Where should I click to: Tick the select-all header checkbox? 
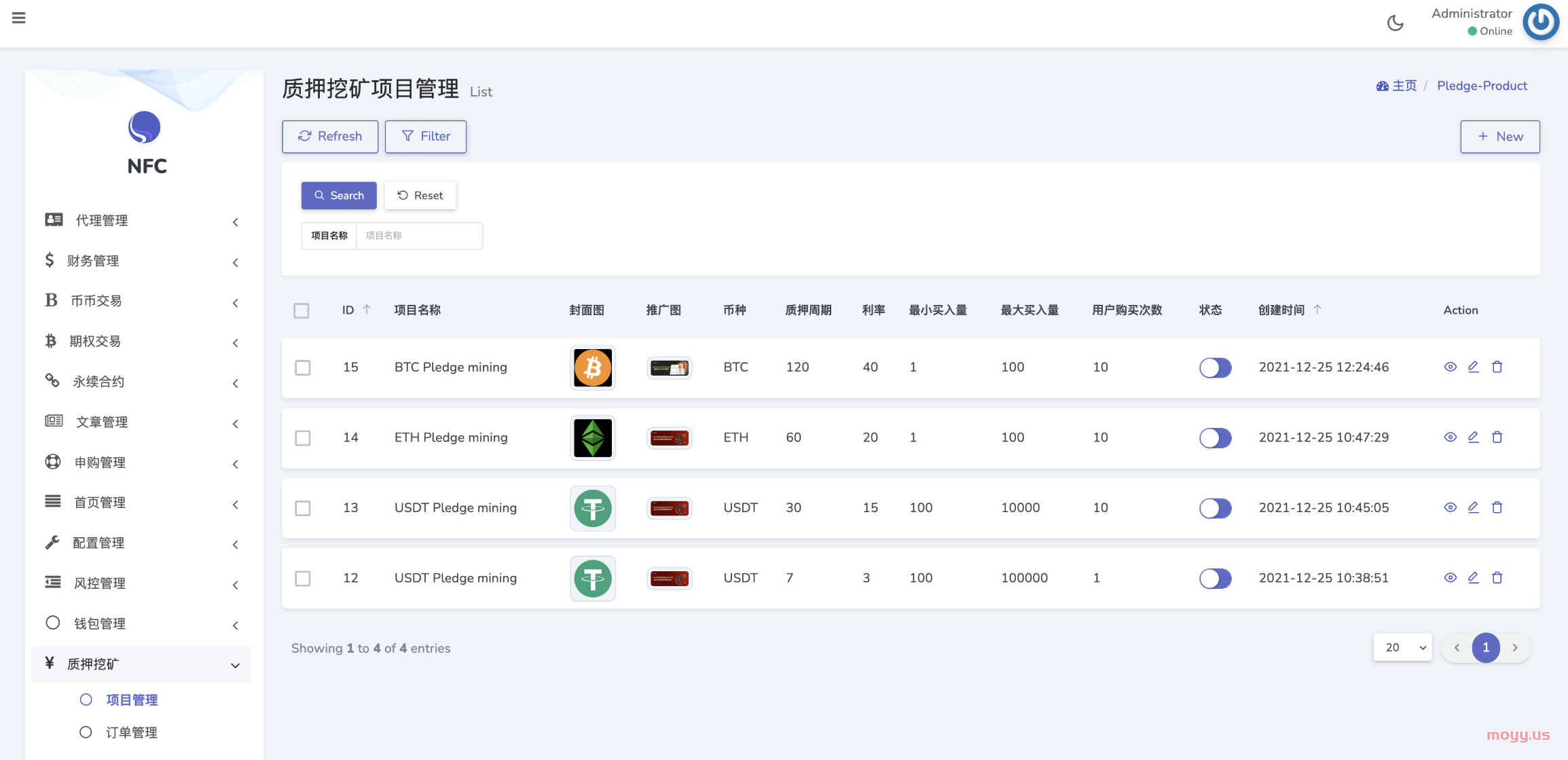point(302,310)
